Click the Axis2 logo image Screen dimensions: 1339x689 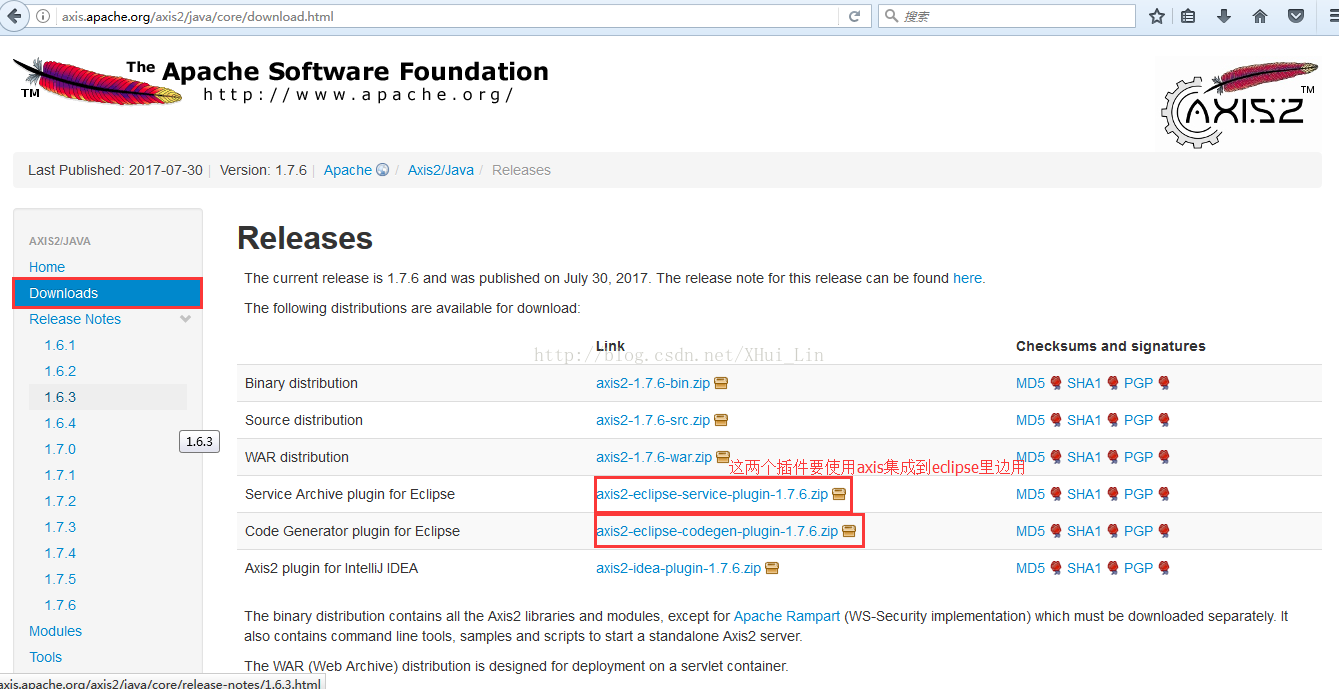click(x=1240, y=104)
